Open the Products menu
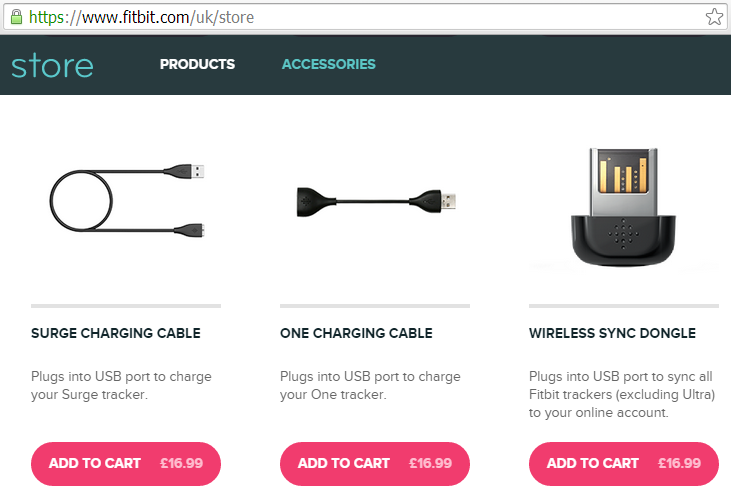This screenshot has height=501, width=731. [x=197, y=64]
